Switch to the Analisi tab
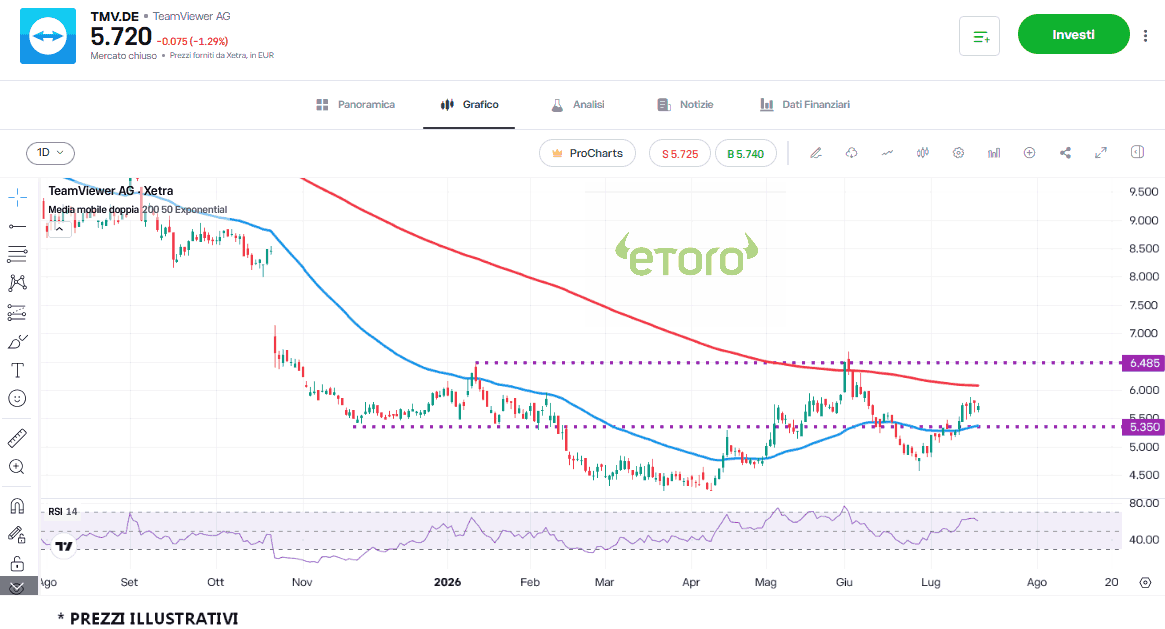 pyautogui.click(x=577, y=105)
